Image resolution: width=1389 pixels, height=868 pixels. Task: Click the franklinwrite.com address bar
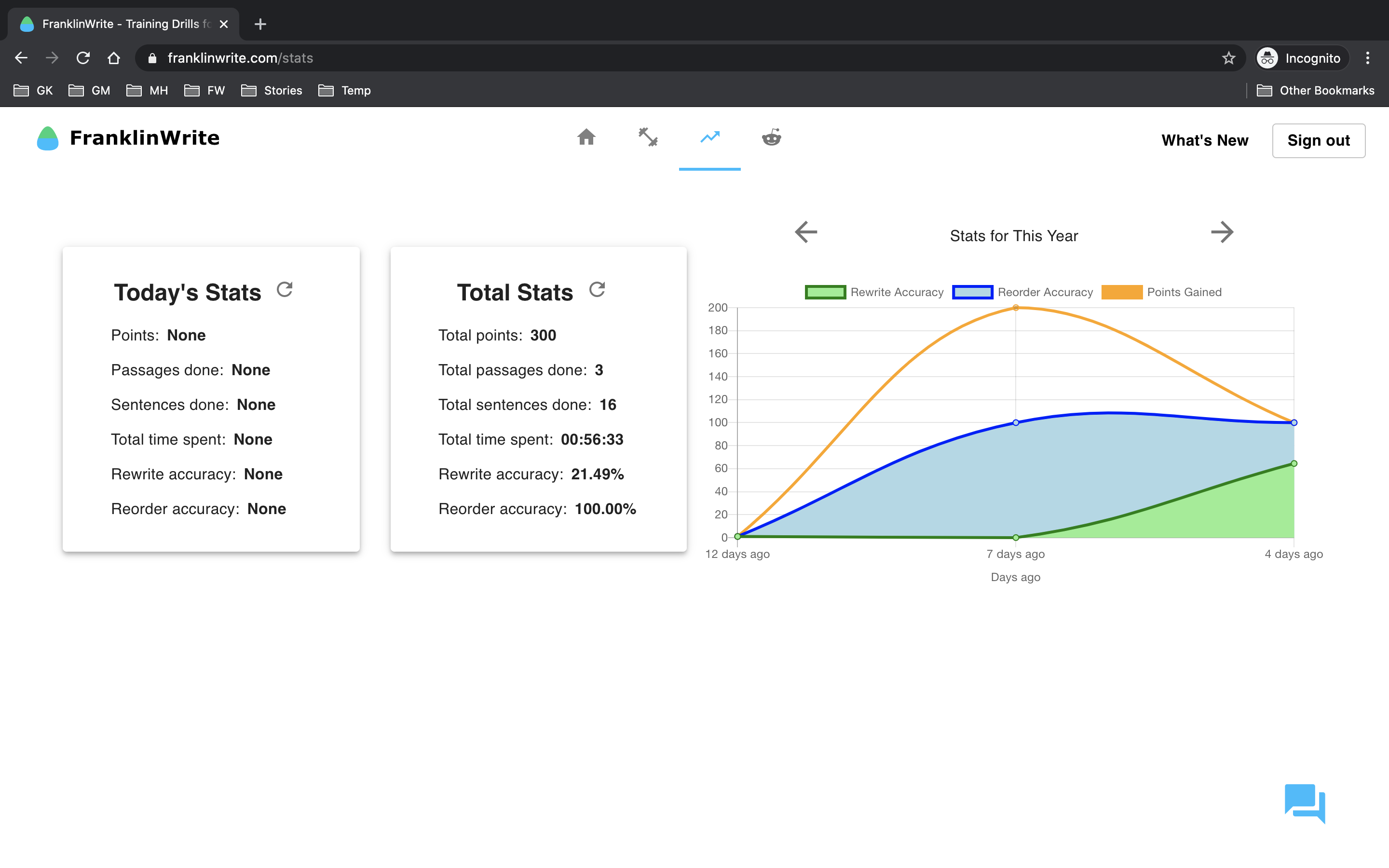click(631, 58)
